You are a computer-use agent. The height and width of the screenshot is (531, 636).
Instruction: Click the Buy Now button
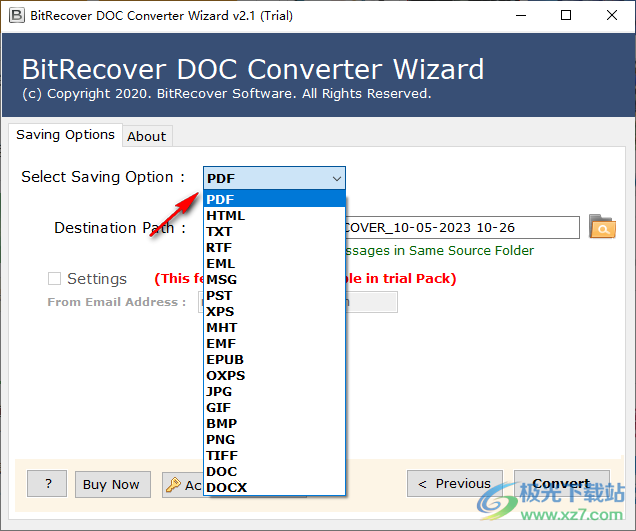pos(112,484)
